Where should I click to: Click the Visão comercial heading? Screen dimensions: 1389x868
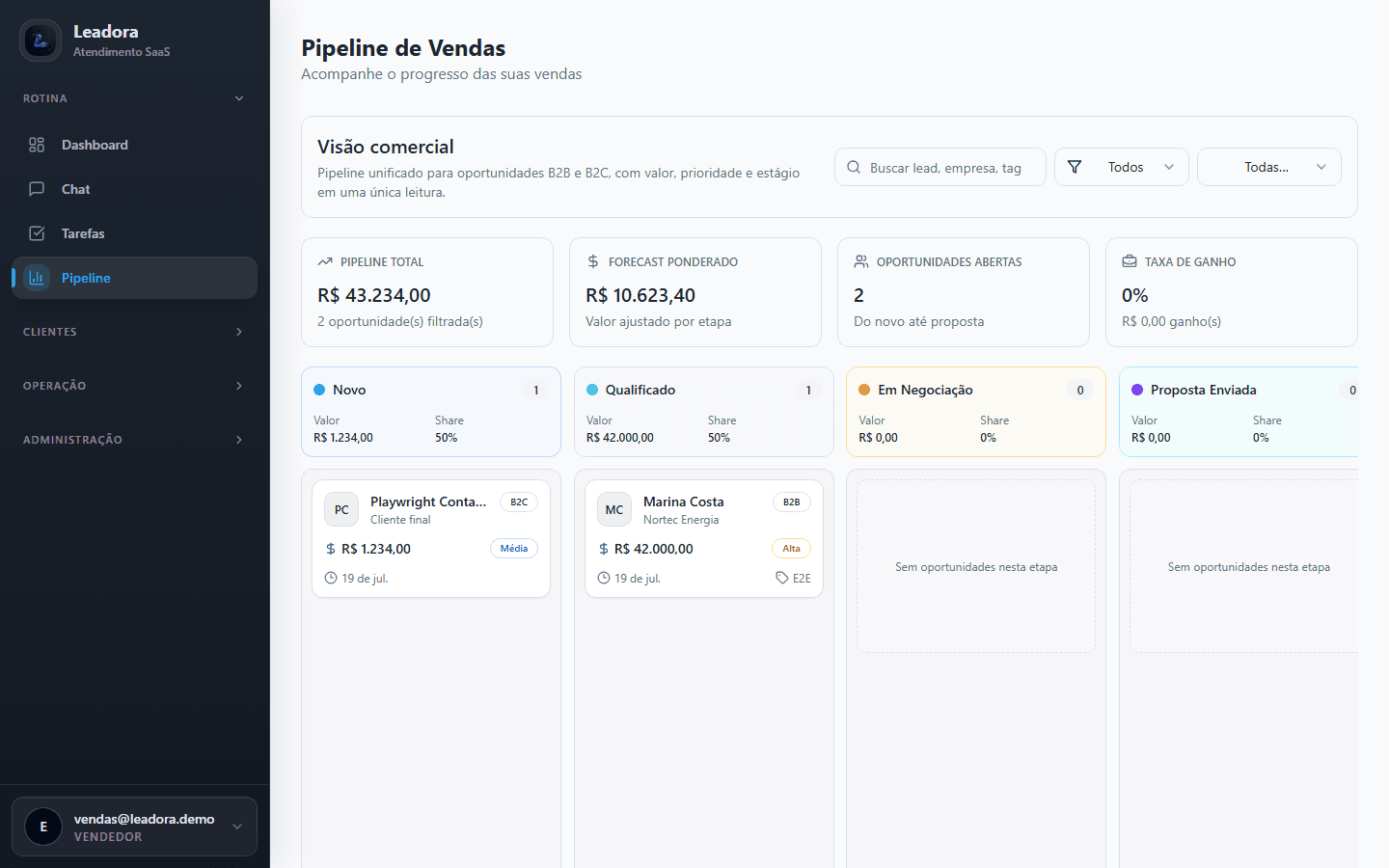click(386, 147)
